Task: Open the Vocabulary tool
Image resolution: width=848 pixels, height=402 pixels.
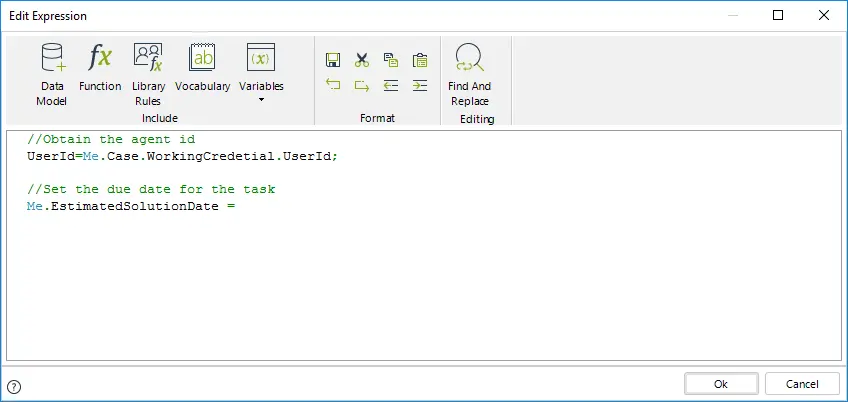Action: click(202, 68)
